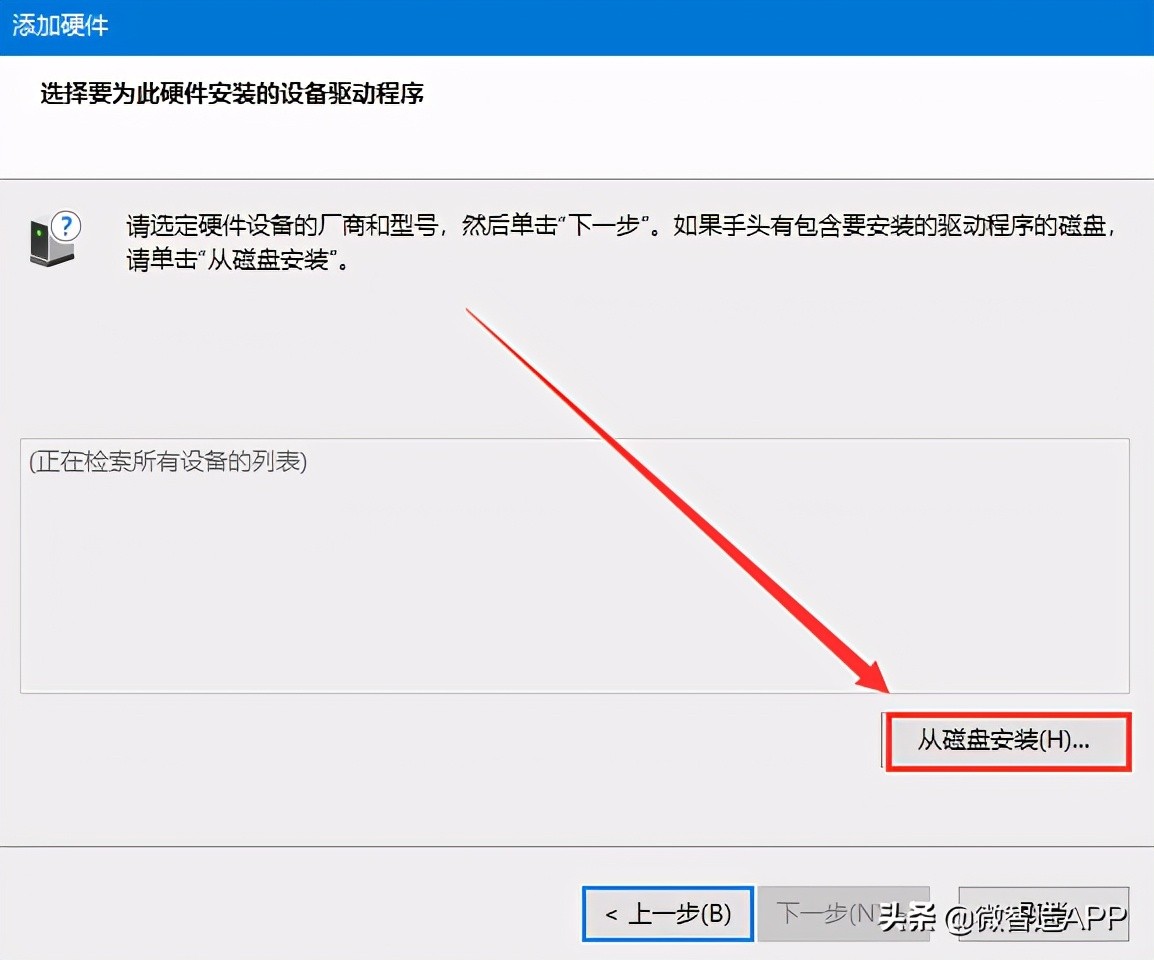Go back with the 上一步(B) button
The height and width of the screenshot is (960, 1154).
click(x=667, y=913)
